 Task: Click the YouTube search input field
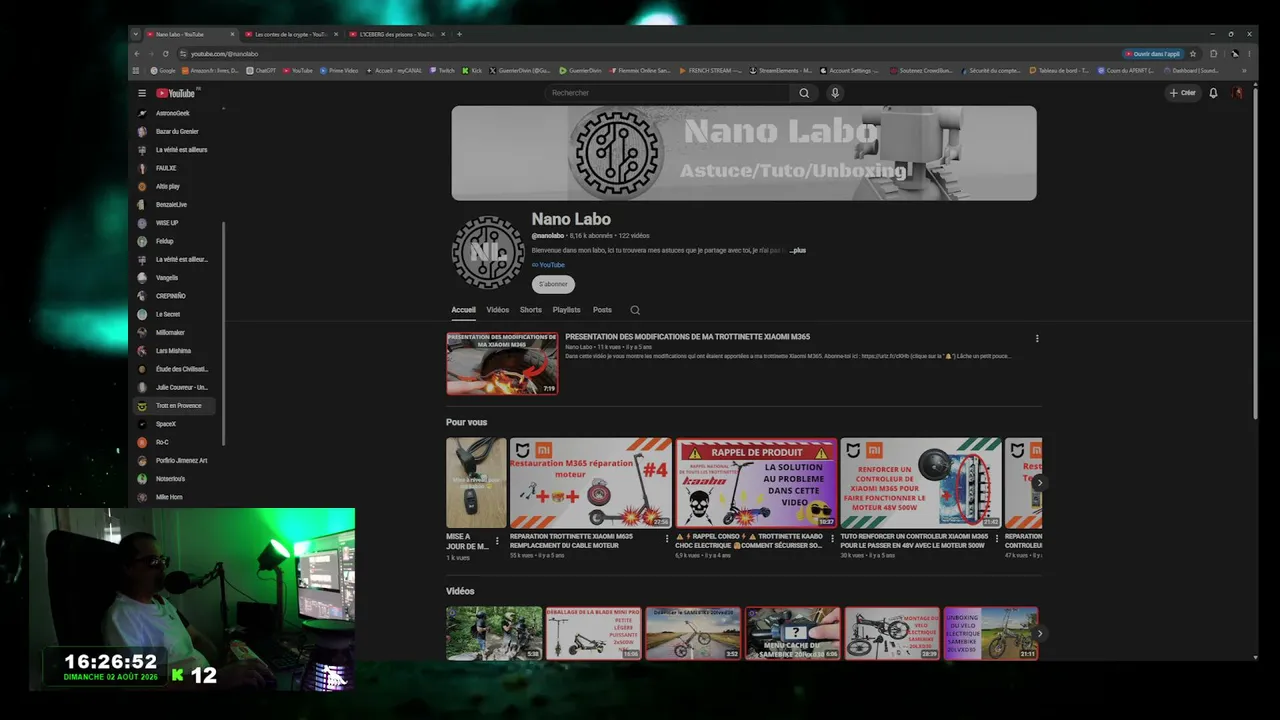point(668,93)
